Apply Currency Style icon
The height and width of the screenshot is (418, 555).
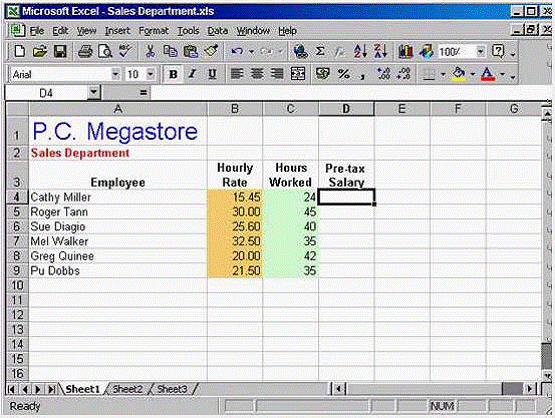click(x=322, y=74)
